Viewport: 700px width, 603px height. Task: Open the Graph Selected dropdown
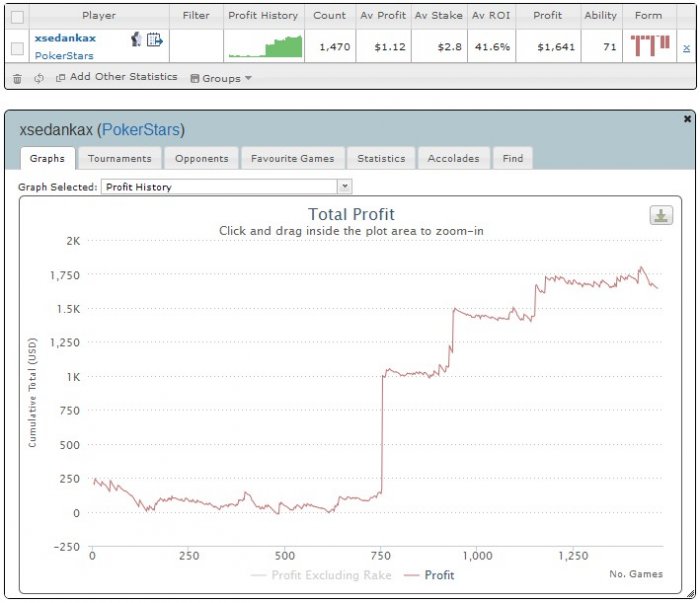click(x=344, y=187)
